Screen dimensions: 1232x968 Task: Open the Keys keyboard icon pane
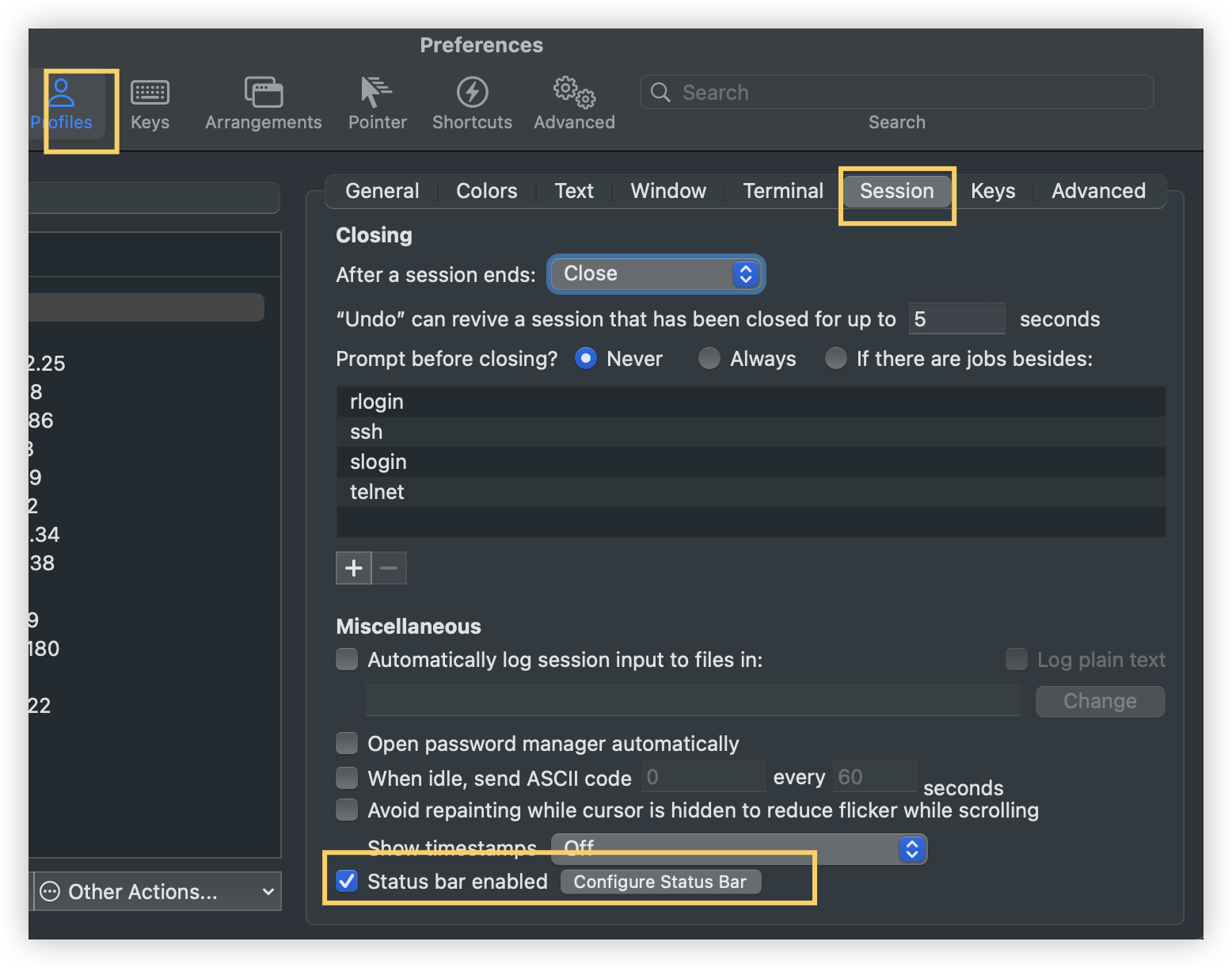point(150,105)
